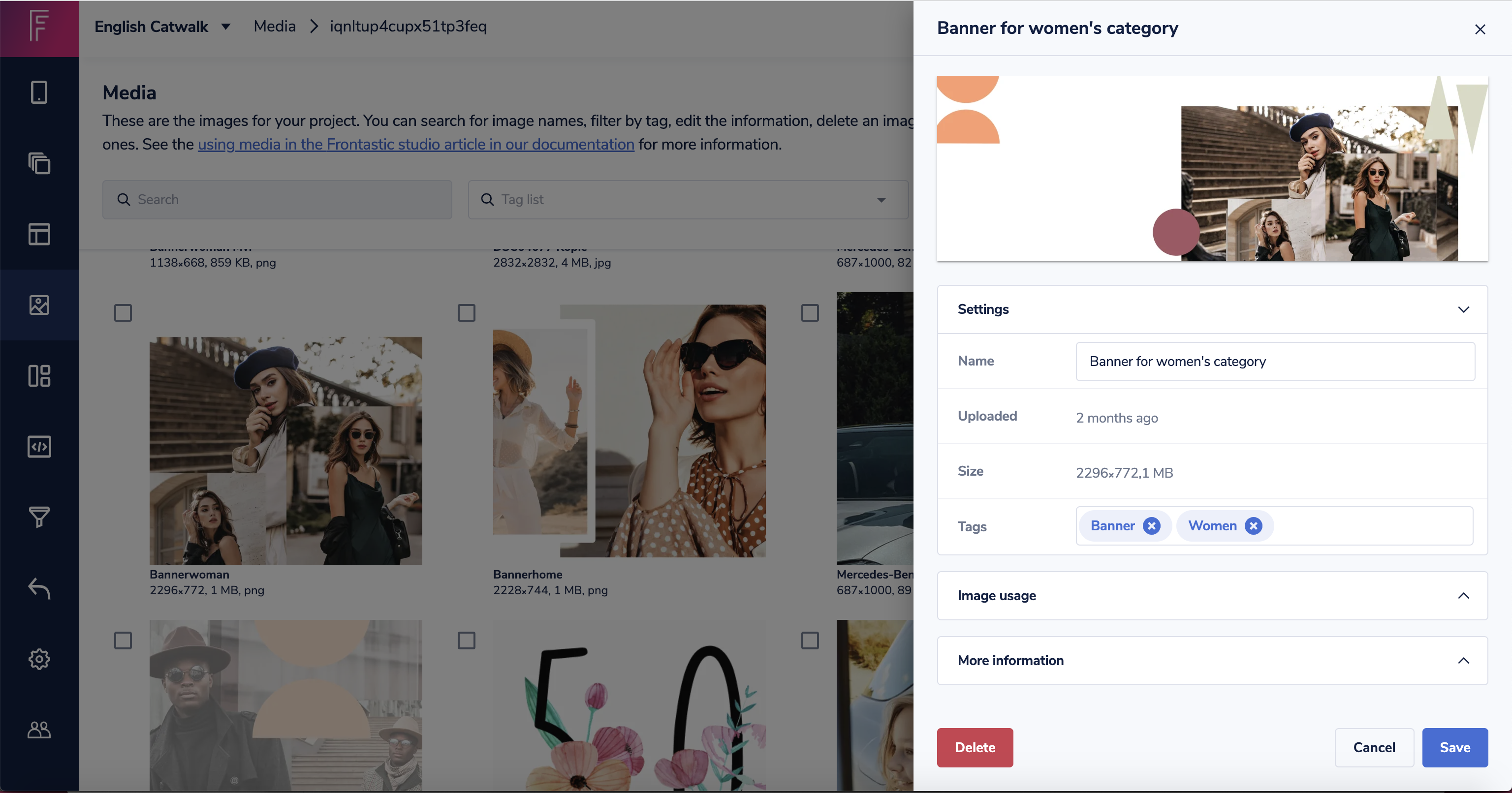The image size is (1512, 793).
Task: Collapse the Settings section
Action: pyautogui.click(x=1463, y=310)
